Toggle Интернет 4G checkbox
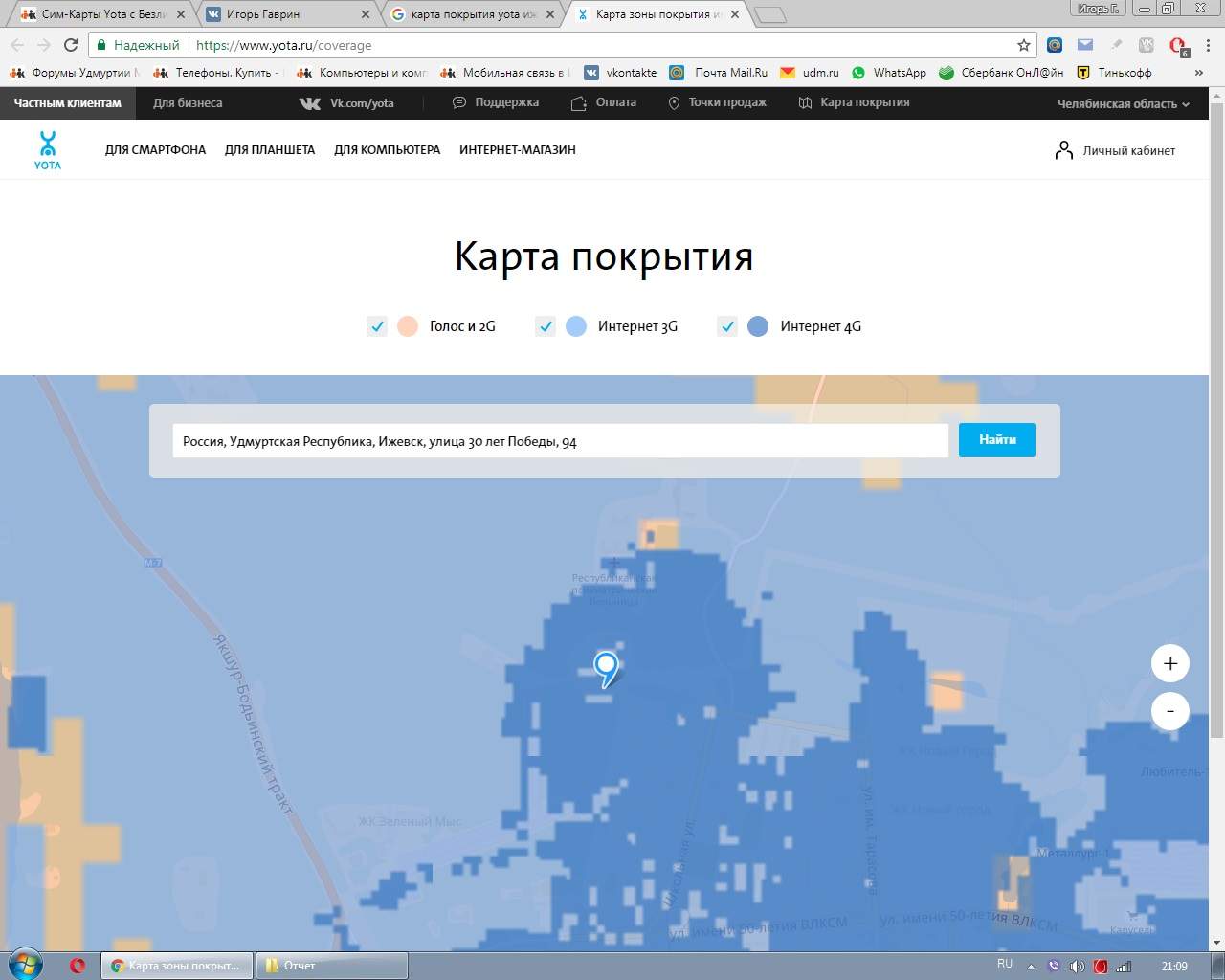 [x=727, y=326]
